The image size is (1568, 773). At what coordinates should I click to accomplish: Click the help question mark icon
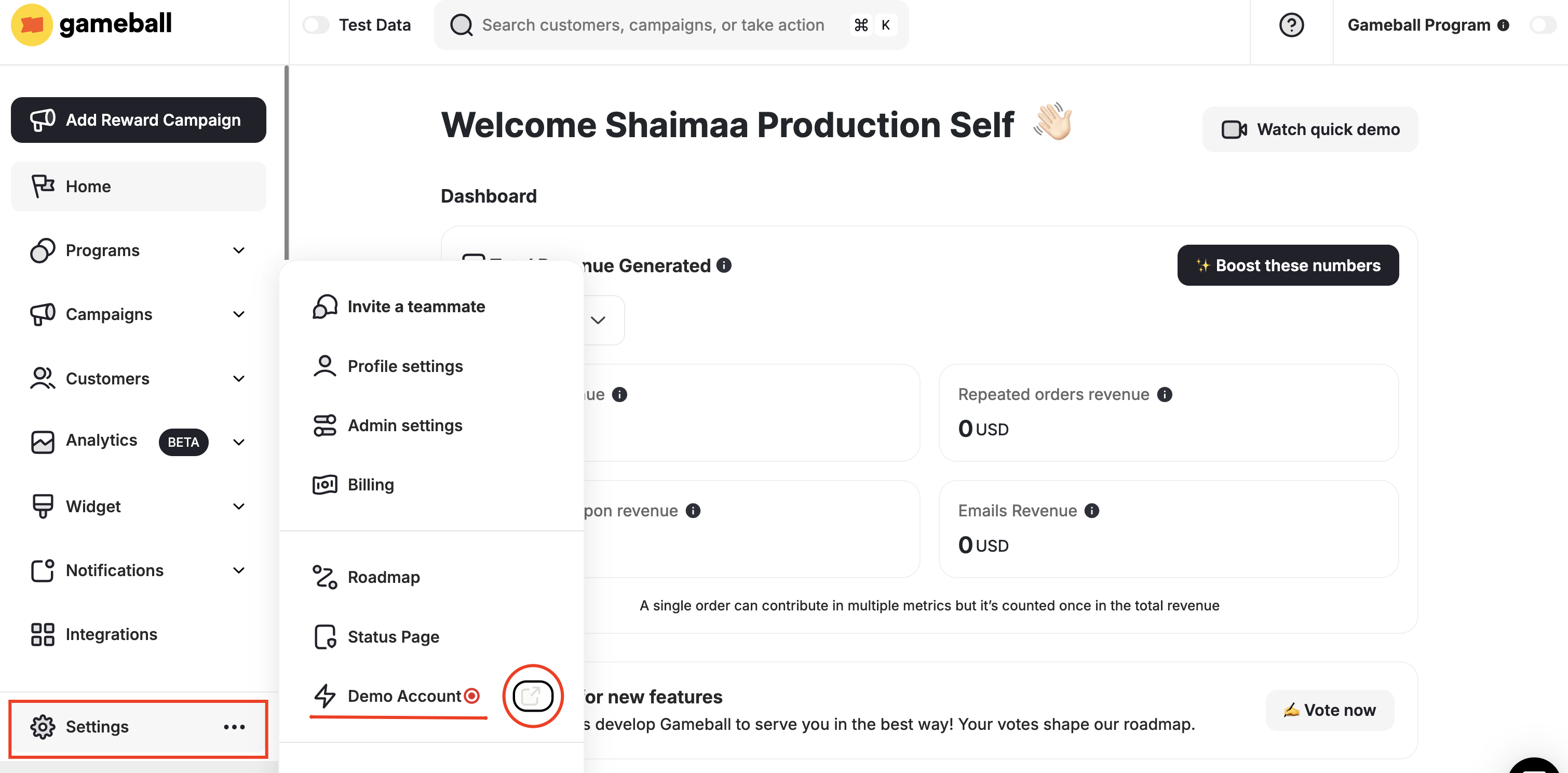point(1290,25)
